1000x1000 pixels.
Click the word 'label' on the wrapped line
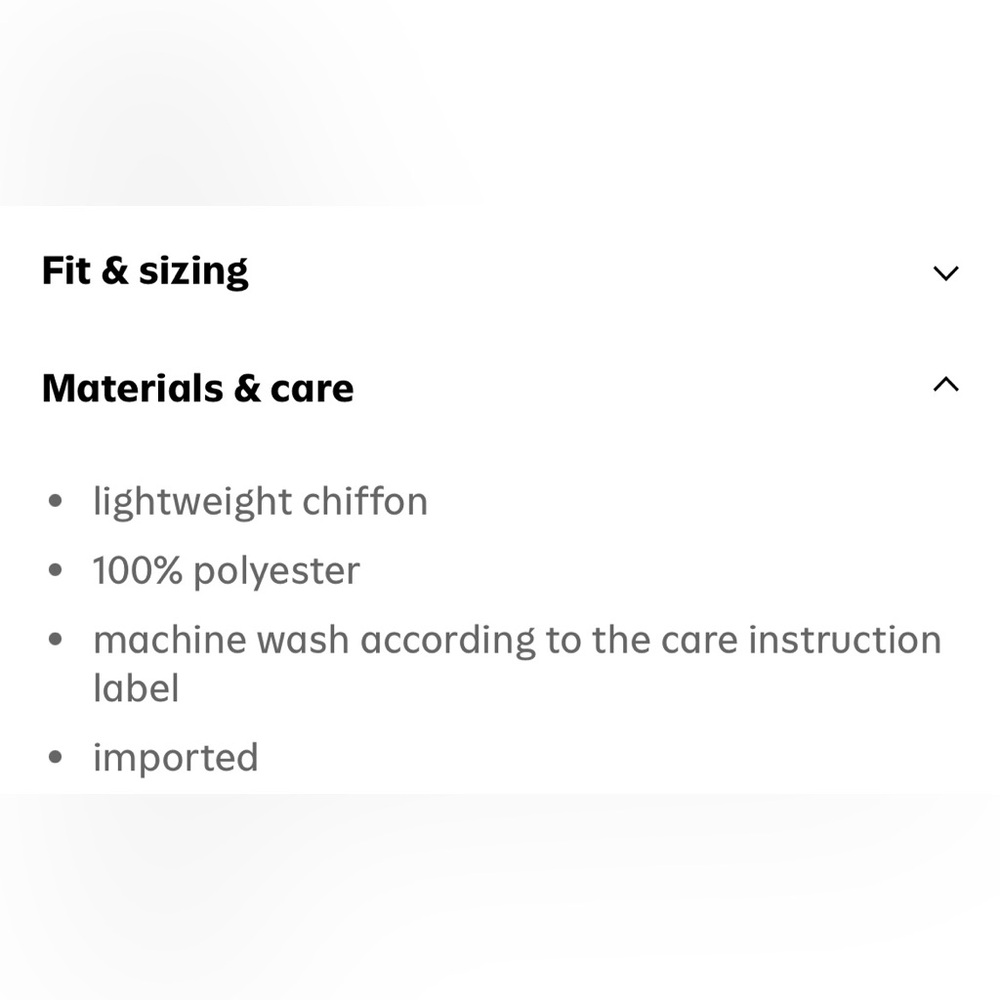136,688
